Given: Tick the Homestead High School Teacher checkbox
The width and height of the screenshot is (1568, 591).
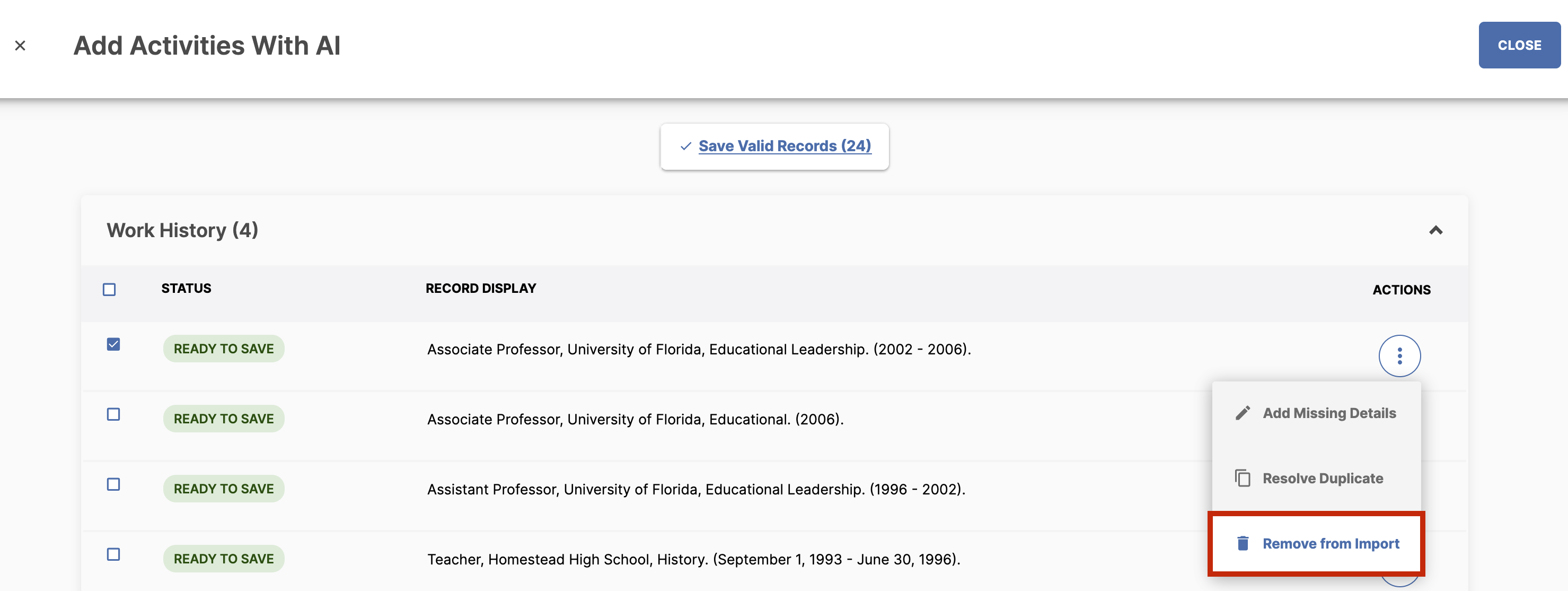Looking at the screenshot, I should (113, 554).
